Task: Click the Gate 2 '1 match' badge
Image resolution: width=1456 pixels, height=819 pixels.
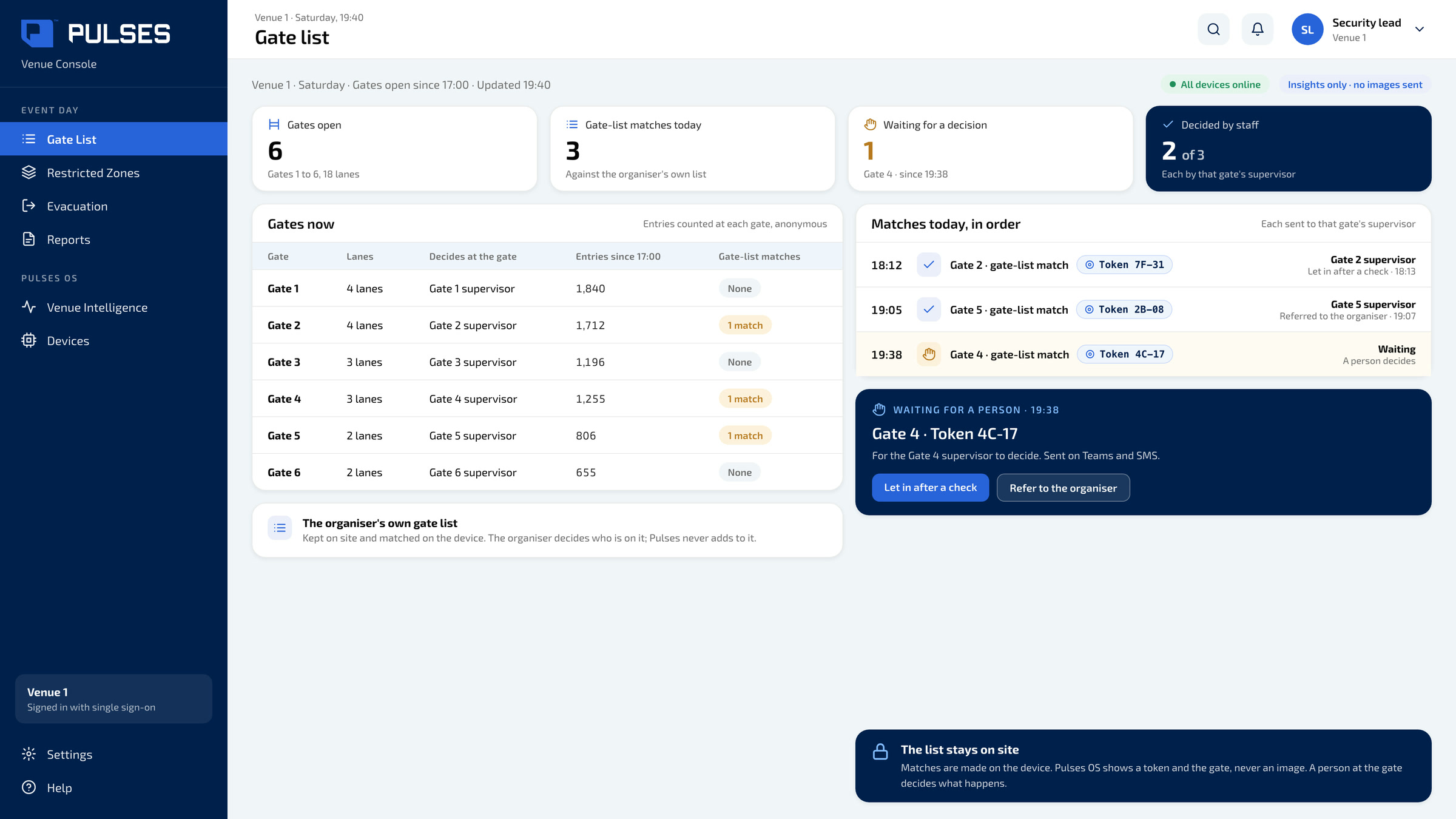Action: tap(744, 325)
